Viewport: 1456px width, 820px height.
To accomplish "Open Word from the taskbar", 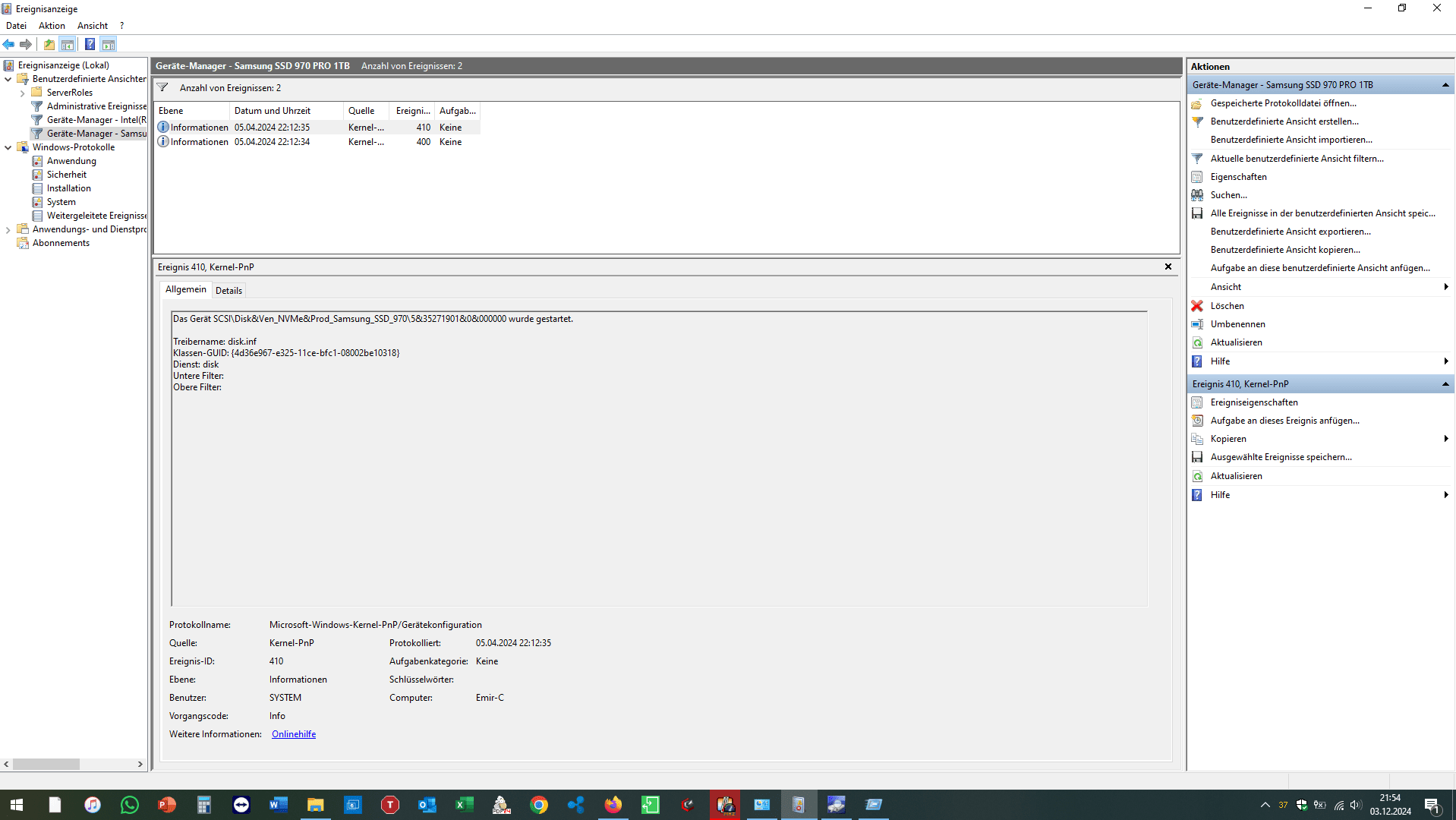I will [x=279, y=805].
